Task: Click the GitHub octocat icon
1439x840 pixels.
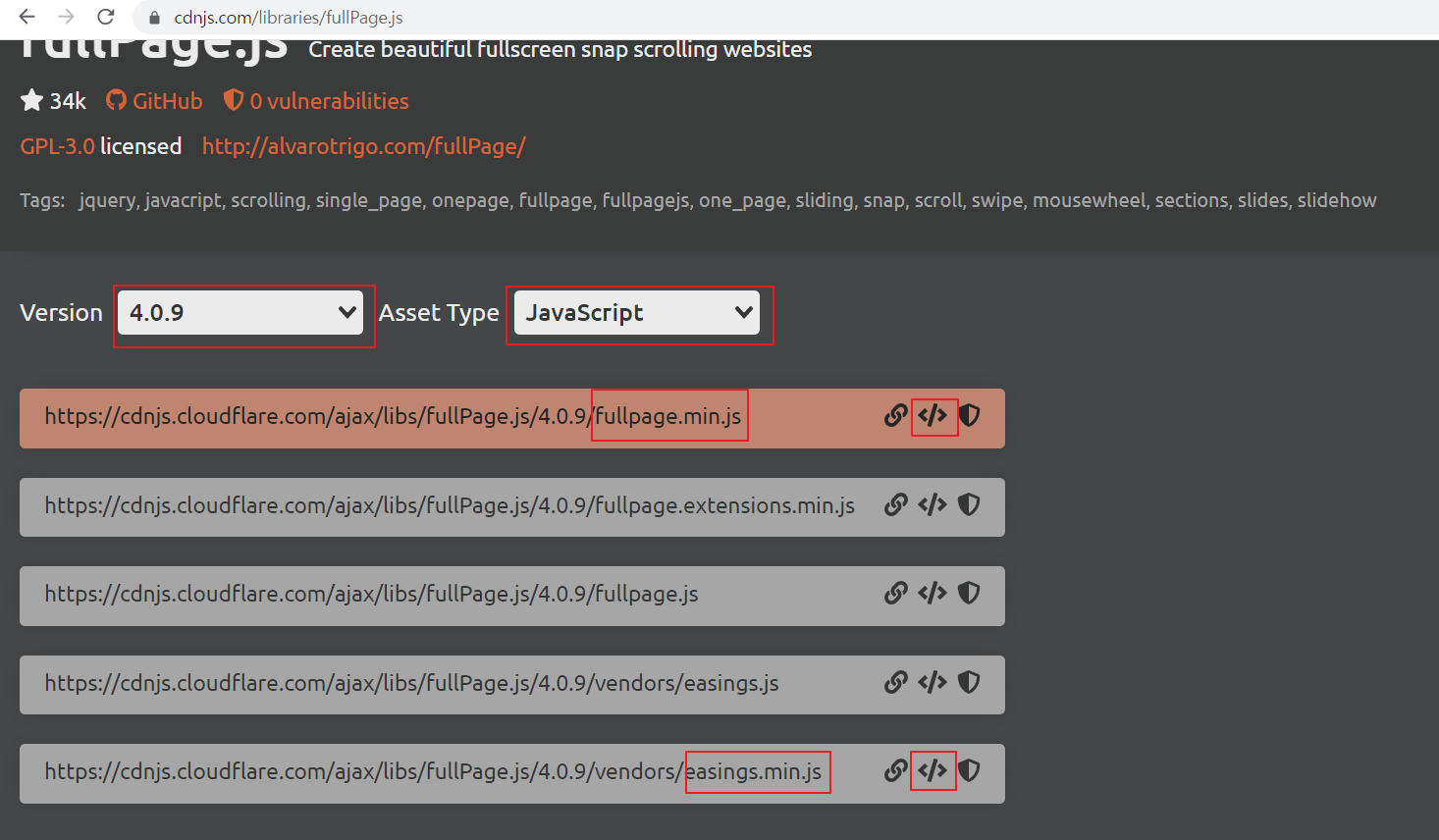Action: (117, 100)
